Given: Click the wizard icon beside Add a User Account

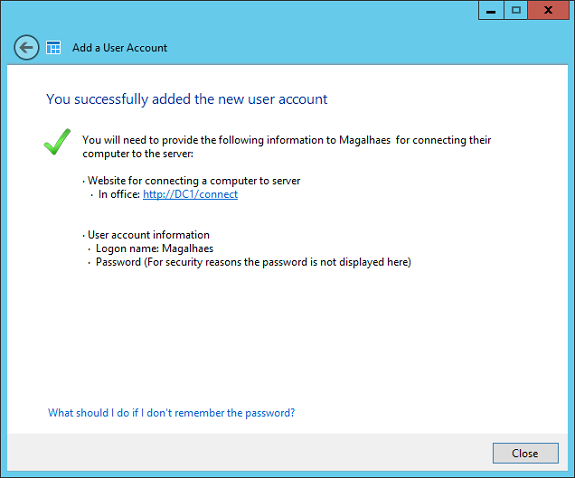Looking at the screenshot, I should coord(53,48).
